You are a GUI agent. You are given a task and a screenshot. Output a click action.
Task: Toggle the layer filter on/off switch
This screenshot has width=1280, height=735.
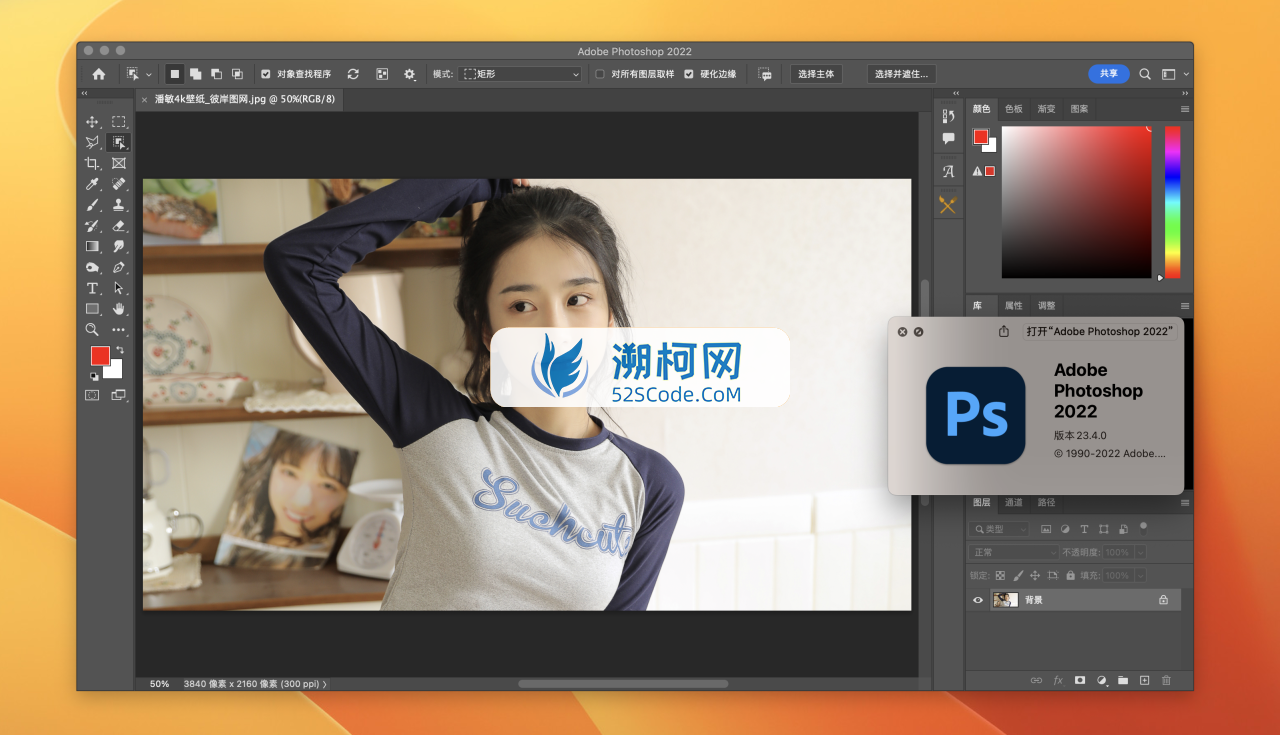click(x=1144, y=527)
